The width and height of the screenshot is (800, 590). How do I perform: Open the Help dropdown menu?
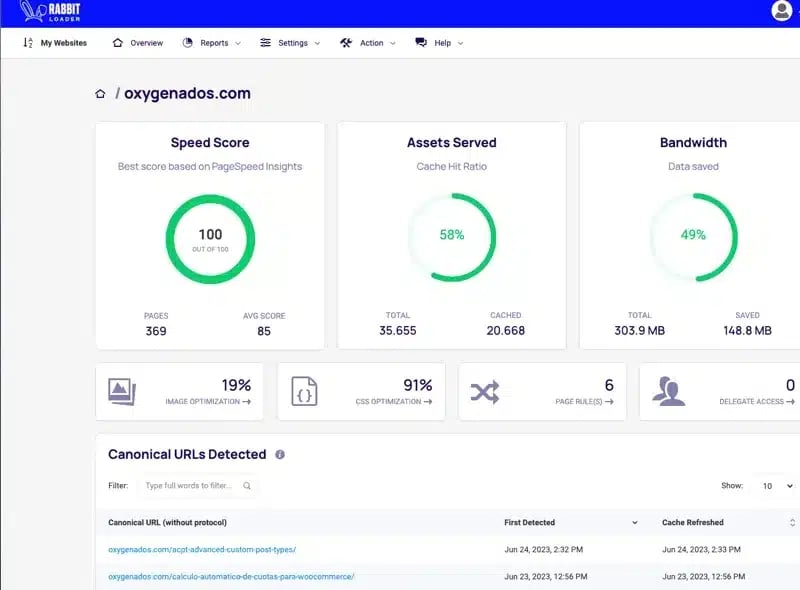tap(439, 43)
